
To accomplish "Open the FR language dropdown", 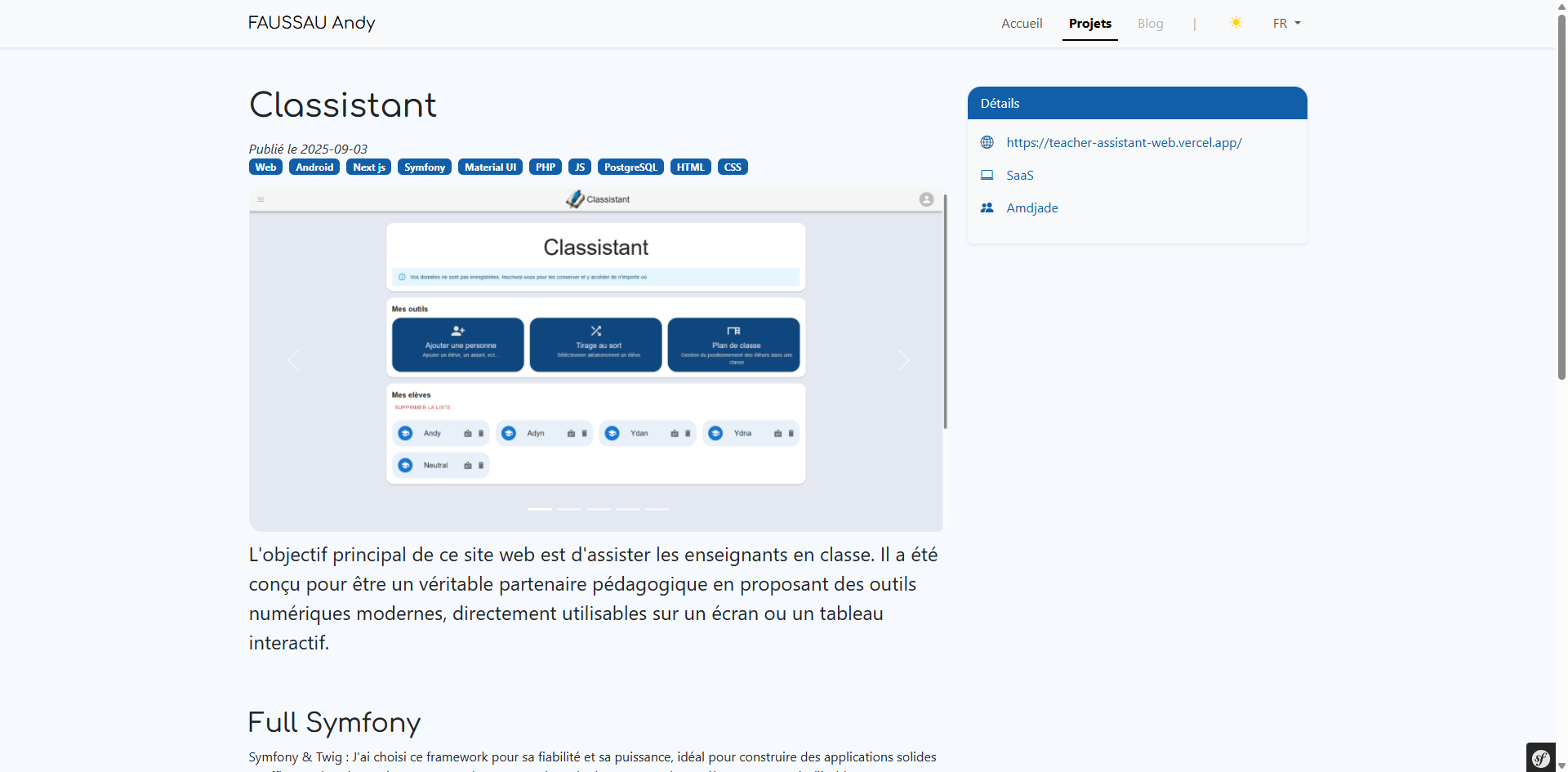I will [1286, 24].
